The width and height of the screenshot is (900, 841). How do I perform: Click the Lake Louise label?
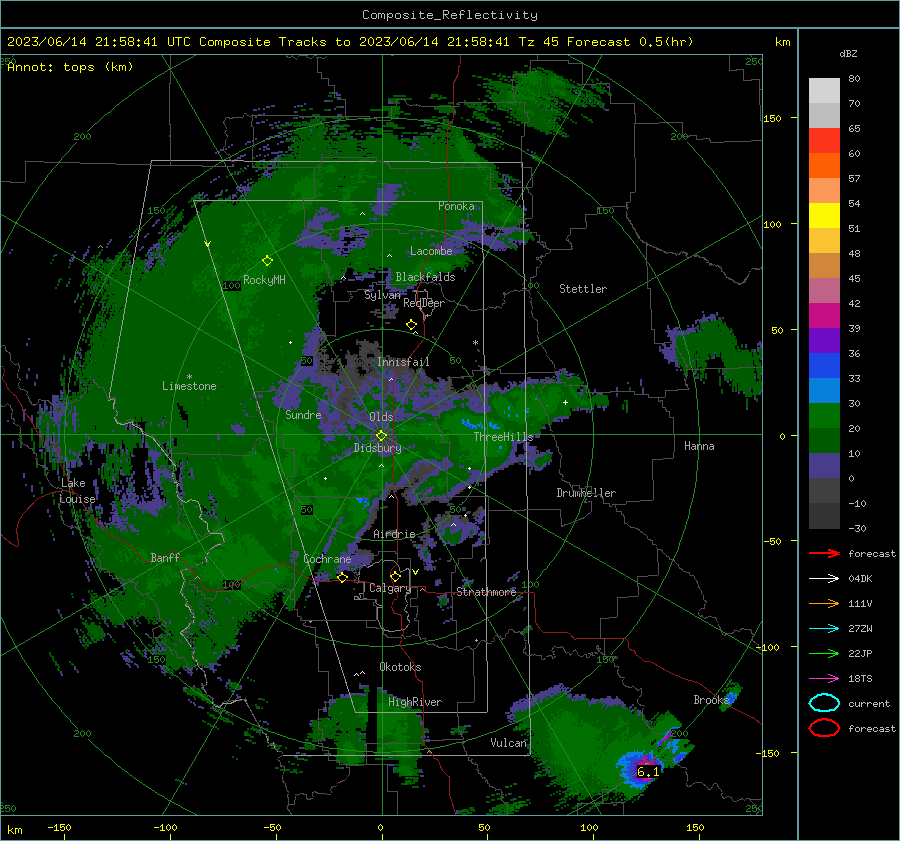point(77,491)
